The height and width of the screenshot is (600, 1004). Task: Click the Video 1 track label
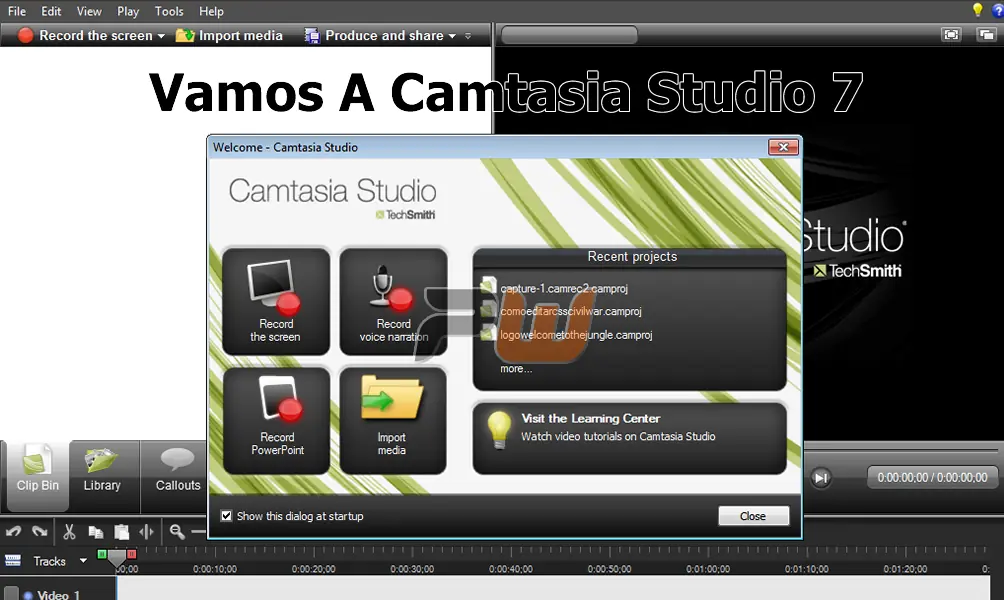58,594
